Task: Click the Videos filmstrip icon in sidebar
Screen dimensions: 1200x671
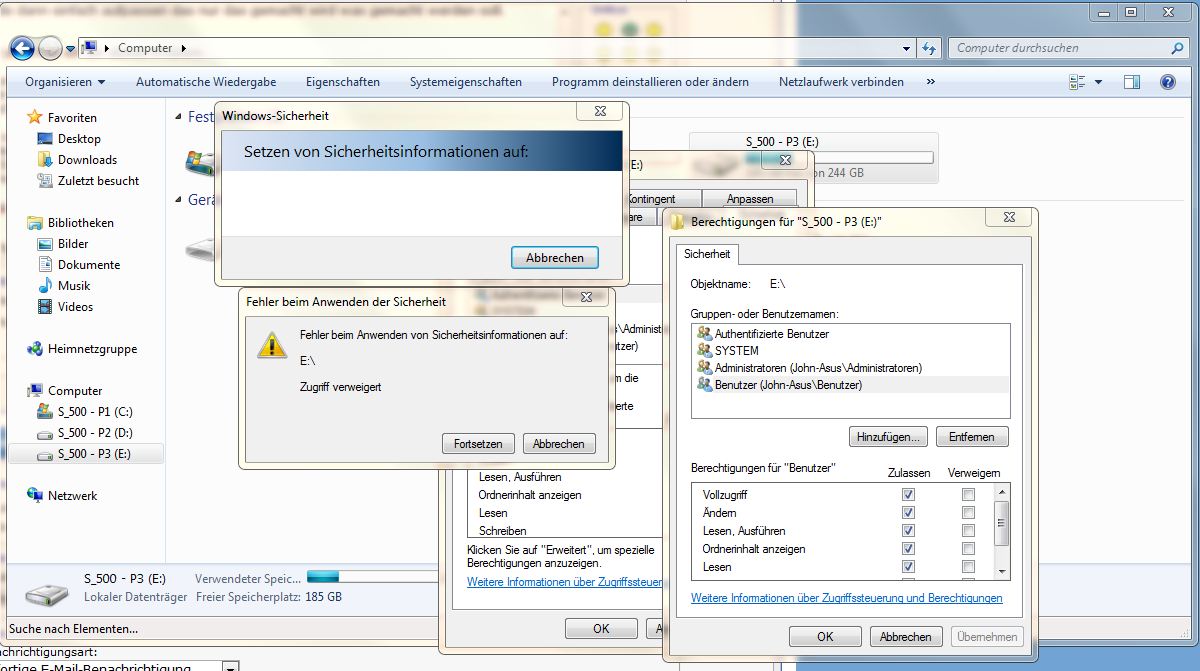Action: point(44,307)
